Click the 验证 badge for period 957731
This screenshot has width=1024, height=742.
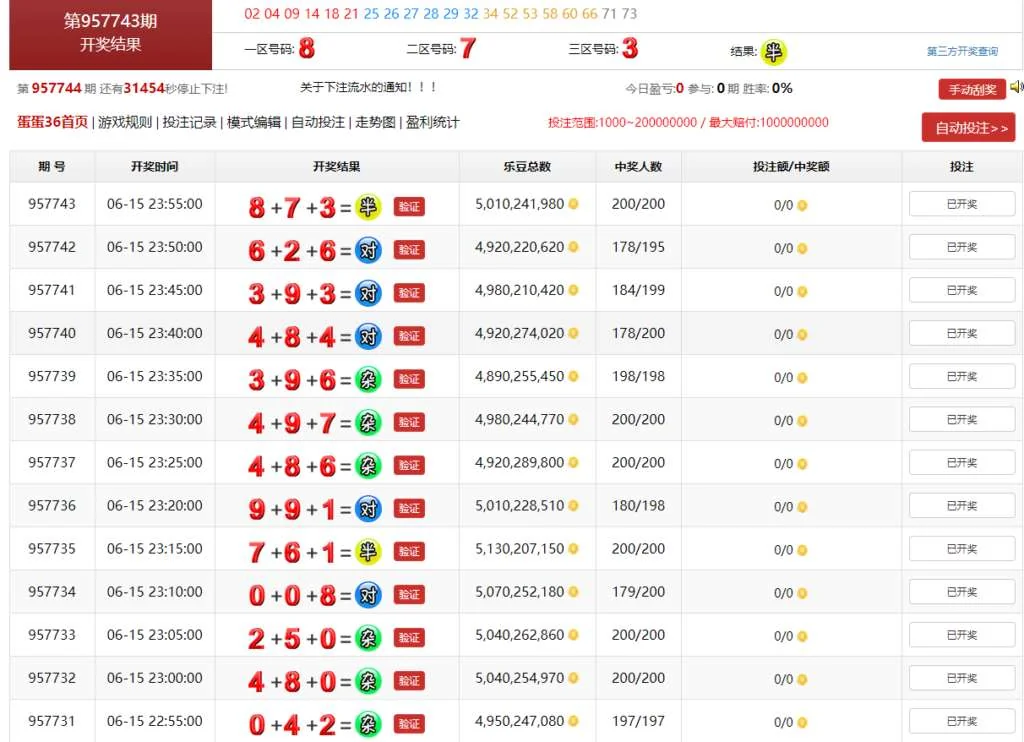[409, 723]
